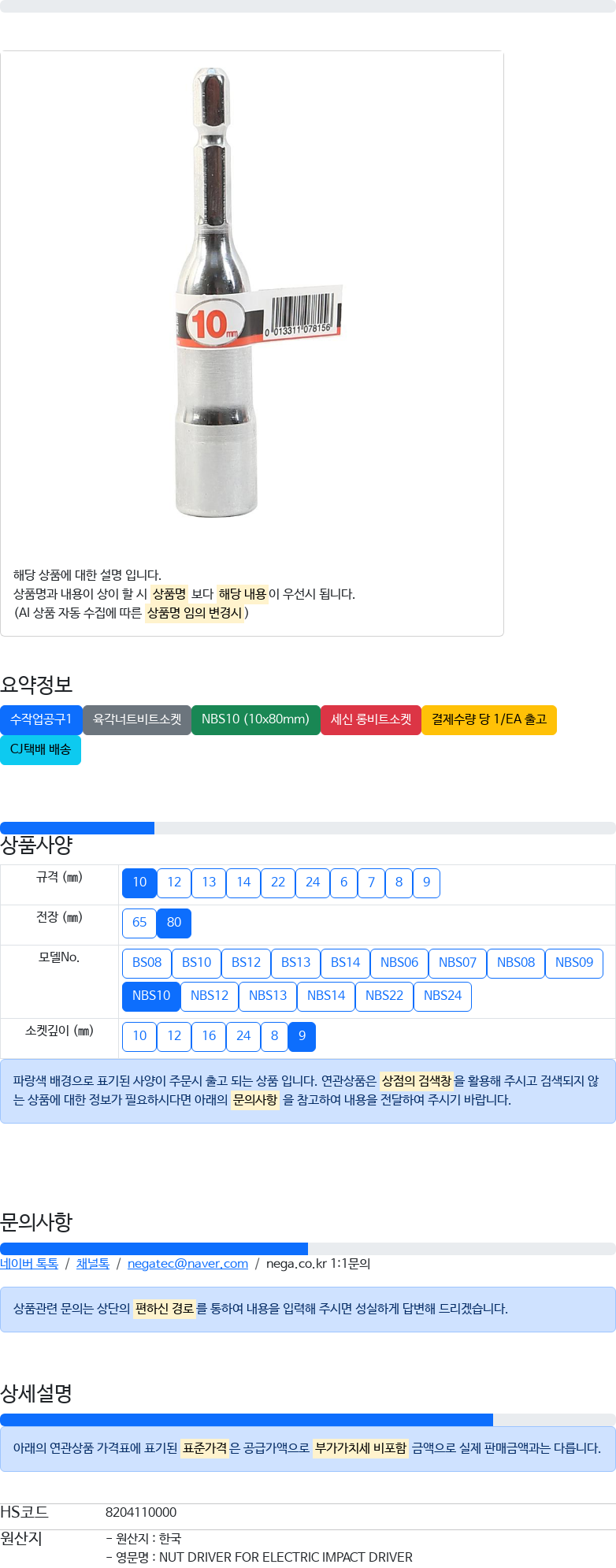Click the NBS10 (10x80mm) green tag
616x1568 pixels.
point(255,719)
